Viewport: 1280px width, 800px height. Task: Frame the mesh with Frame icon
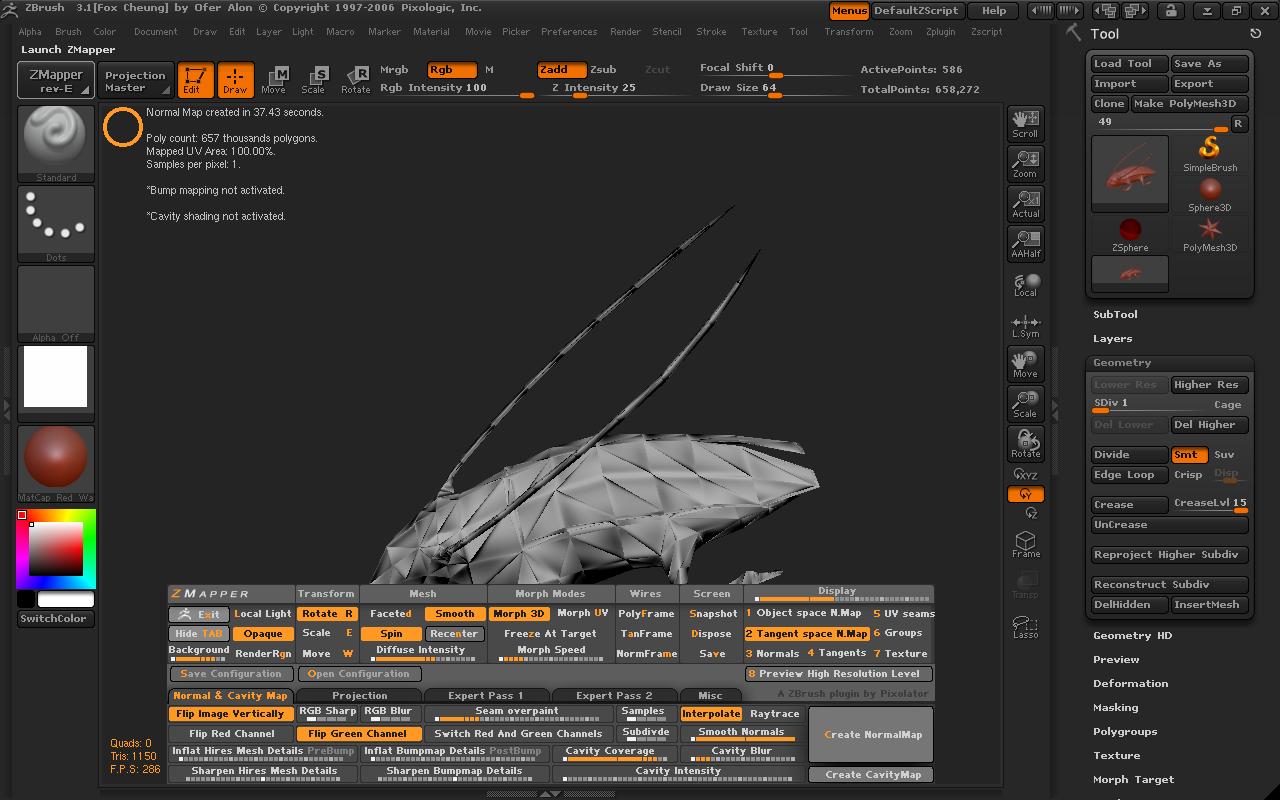click(x=1025, y=545)
